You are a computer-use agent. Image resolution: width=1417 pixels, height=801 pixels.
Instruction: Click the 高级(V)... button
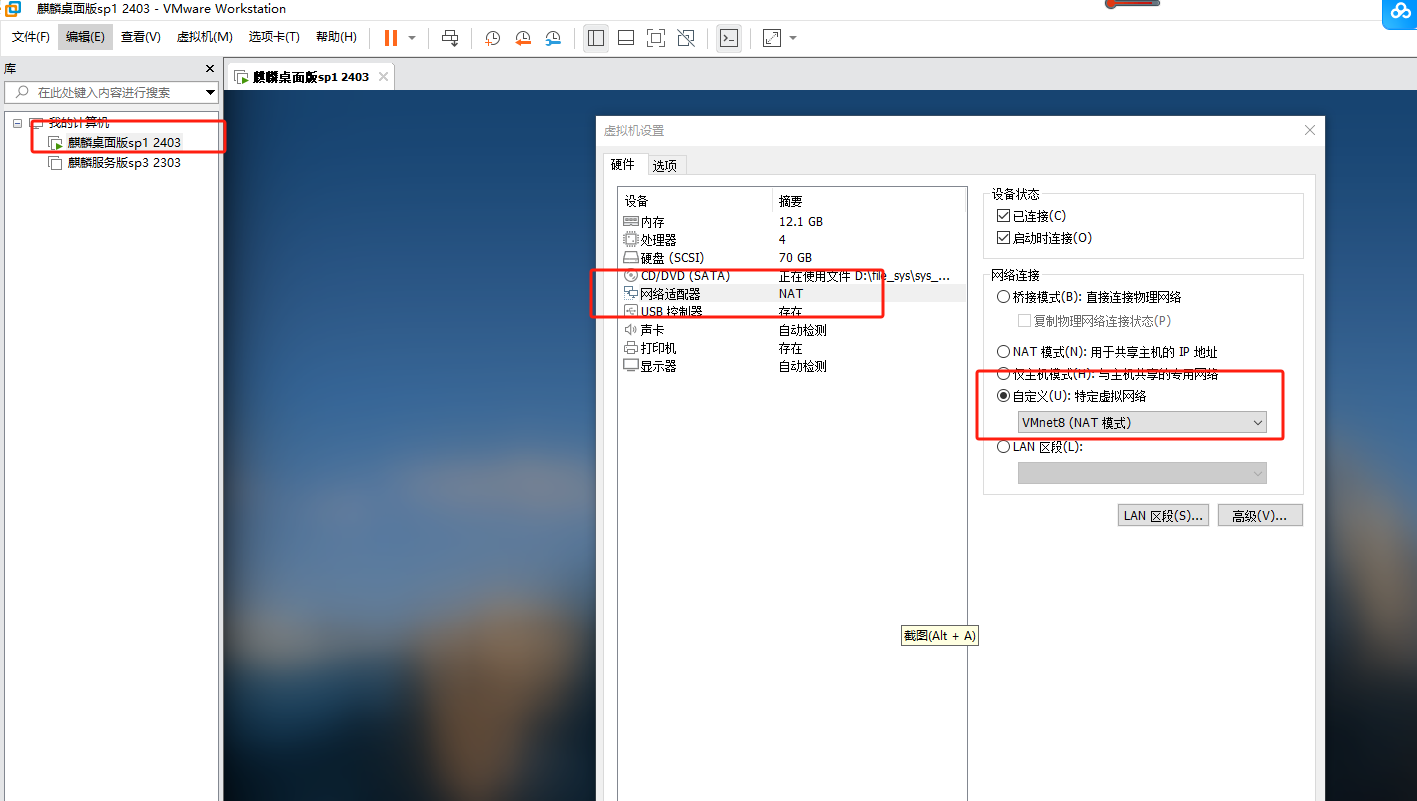pyautogui.click(x=1260, y=515)
